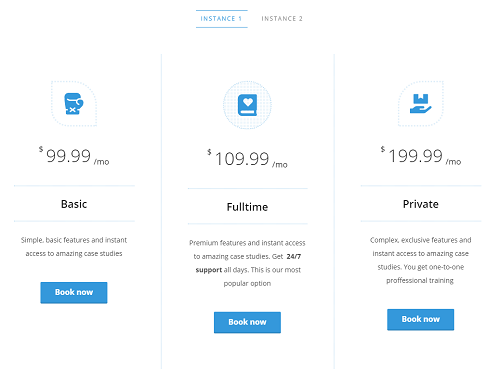The image size is (500, 381).
Task: Click the Fulltime plan description paragraph
Action: tap(247, 263)
